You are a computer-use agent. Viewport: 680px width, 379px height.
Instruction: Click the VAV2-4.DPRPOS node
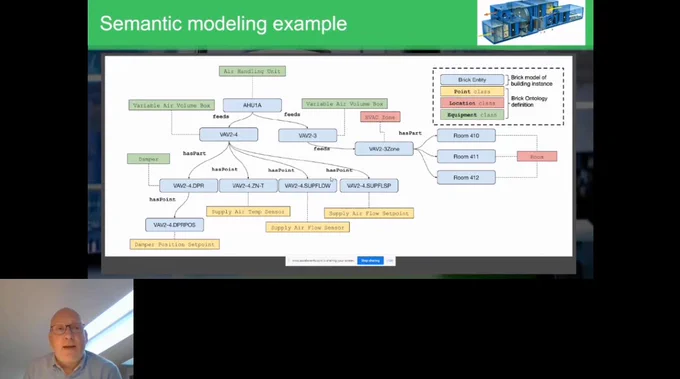coord(174,225)
